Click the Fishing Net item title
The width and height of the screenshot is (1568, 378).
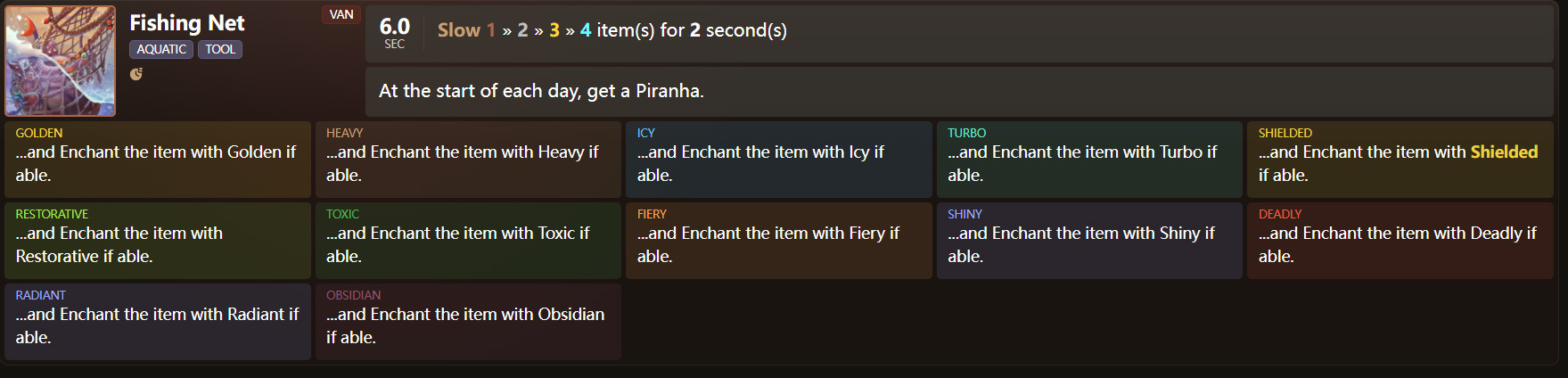pos(187,23)
